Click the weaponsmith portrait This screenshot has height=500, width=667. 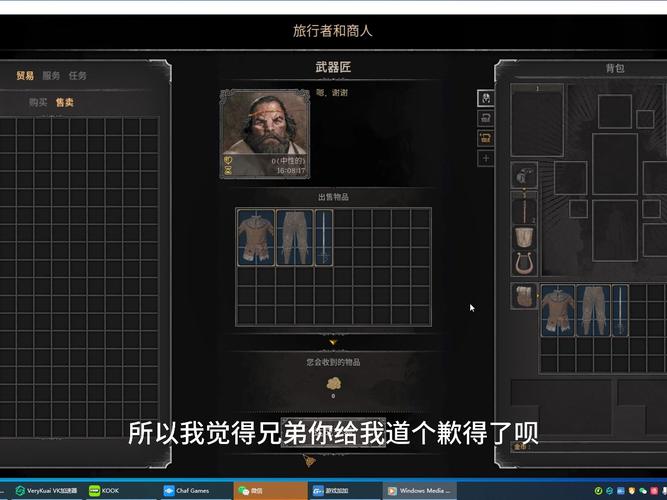tap(265, 134)
